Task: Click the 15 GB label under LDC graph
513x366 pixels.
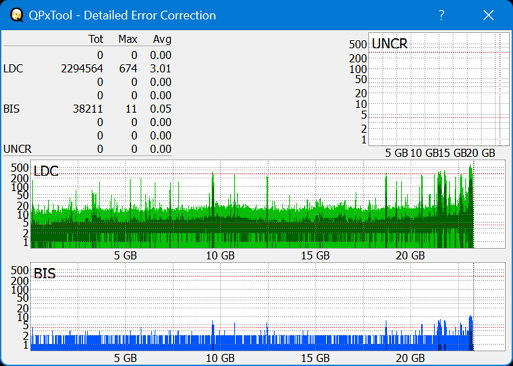Action: pyautogui.click(x=315, y=256)
